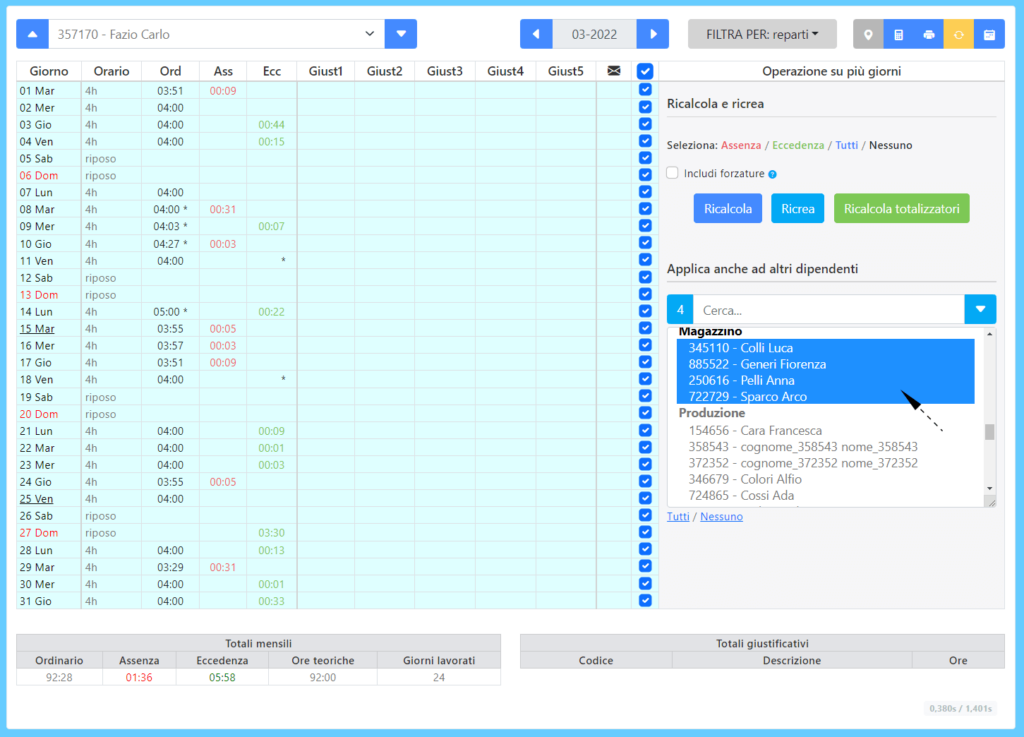Click the printer icon
Image resolution: width=1024 pixels, height=737 pixels.
tap(929, 35)
